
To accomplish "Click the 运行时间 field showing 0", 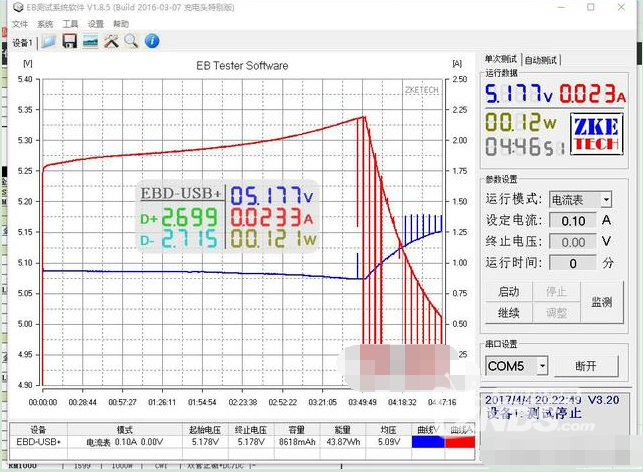I will [573, 263].
